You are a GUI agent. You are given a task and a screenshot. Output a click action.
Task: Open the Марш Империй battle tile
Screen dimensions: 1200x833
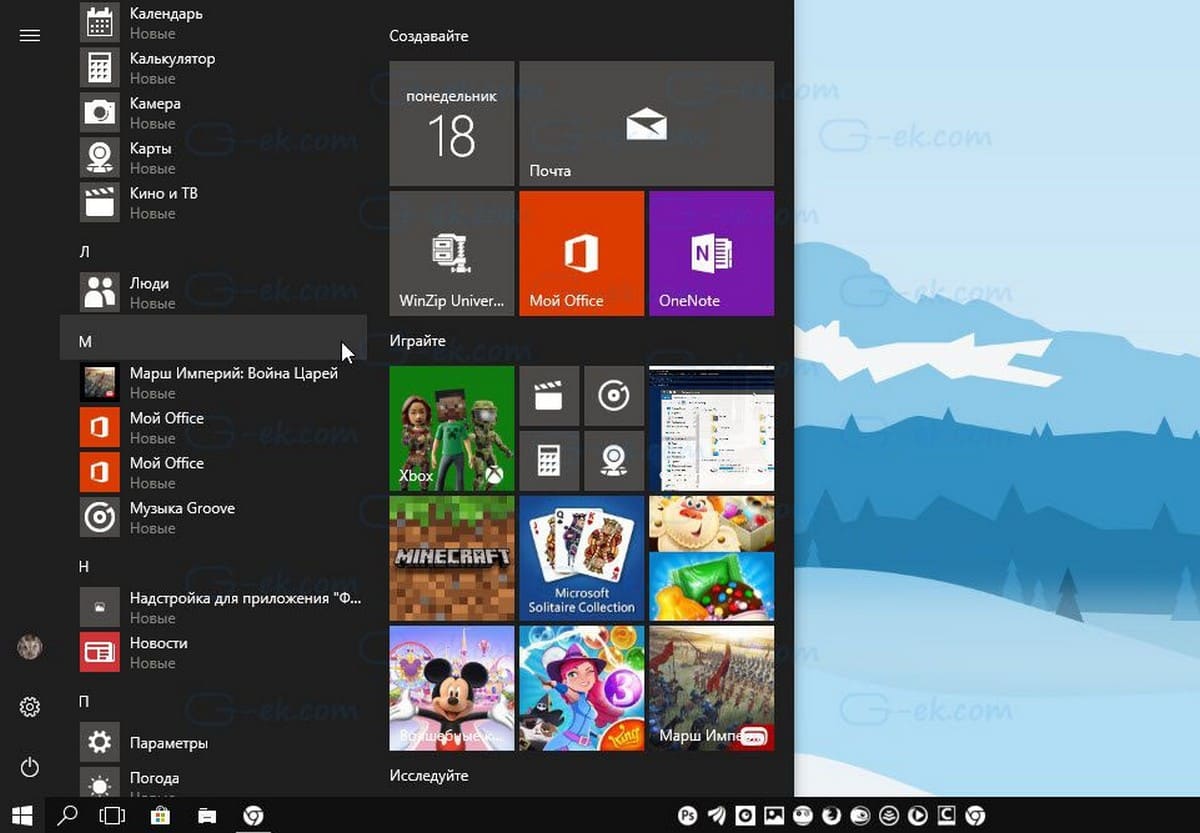(x=711, y=688)
